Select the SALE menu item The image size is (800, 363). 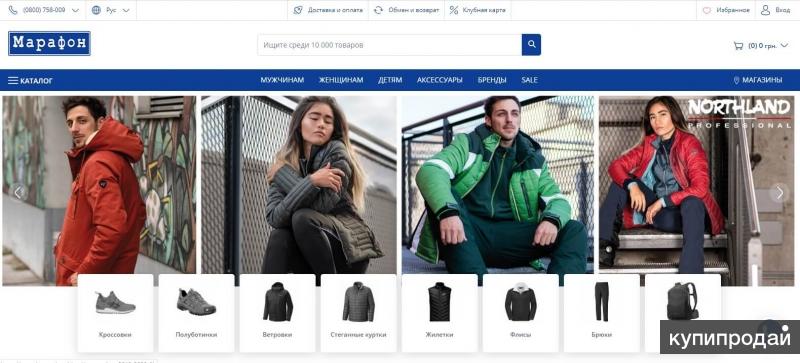click(529, 80)
